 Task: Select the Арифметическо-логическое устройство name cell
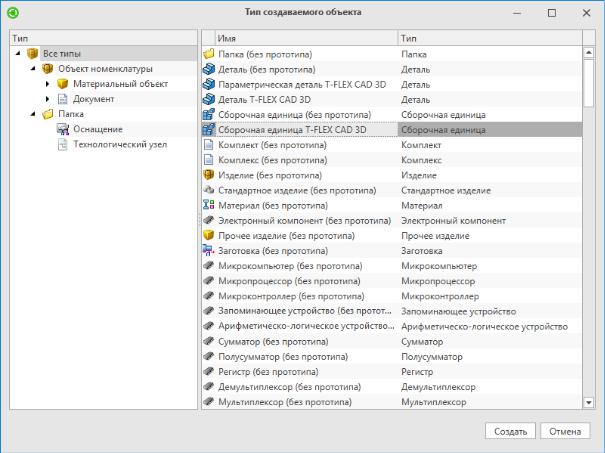click(306, 326)
